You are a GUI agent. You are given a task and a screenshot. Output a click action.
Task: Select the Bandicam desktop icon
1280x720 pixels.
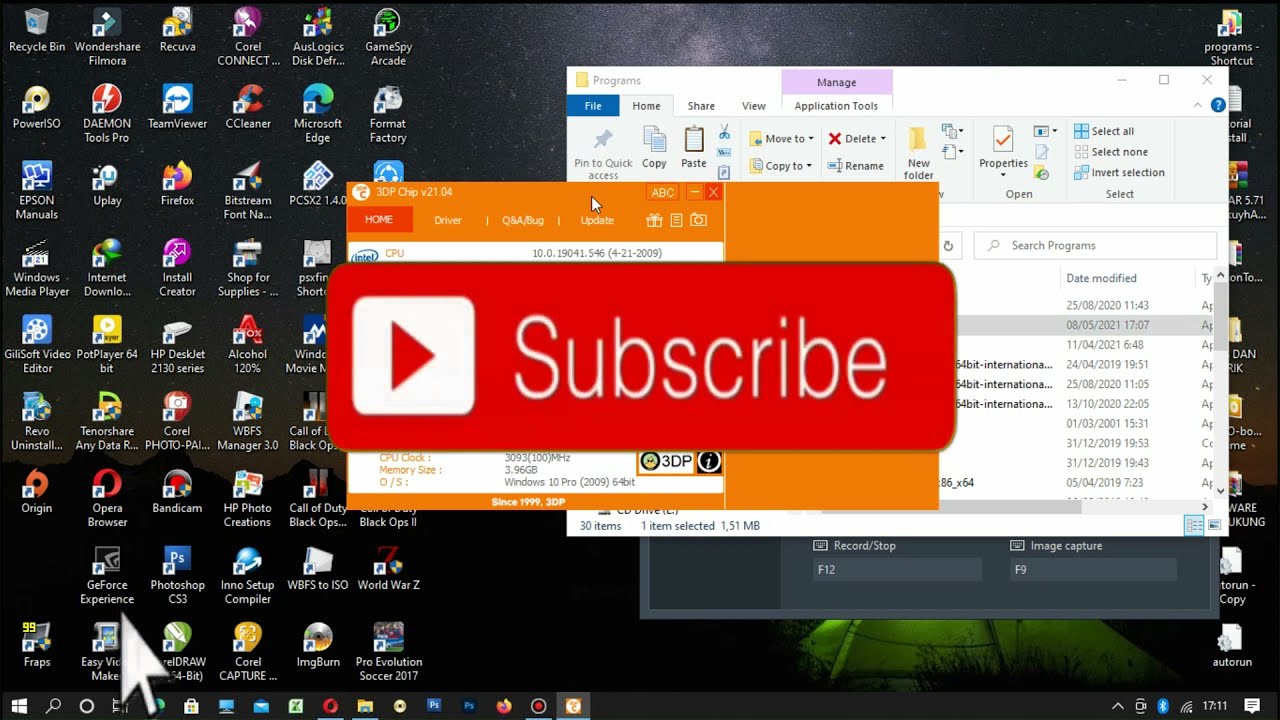click(x=177, y=492)
